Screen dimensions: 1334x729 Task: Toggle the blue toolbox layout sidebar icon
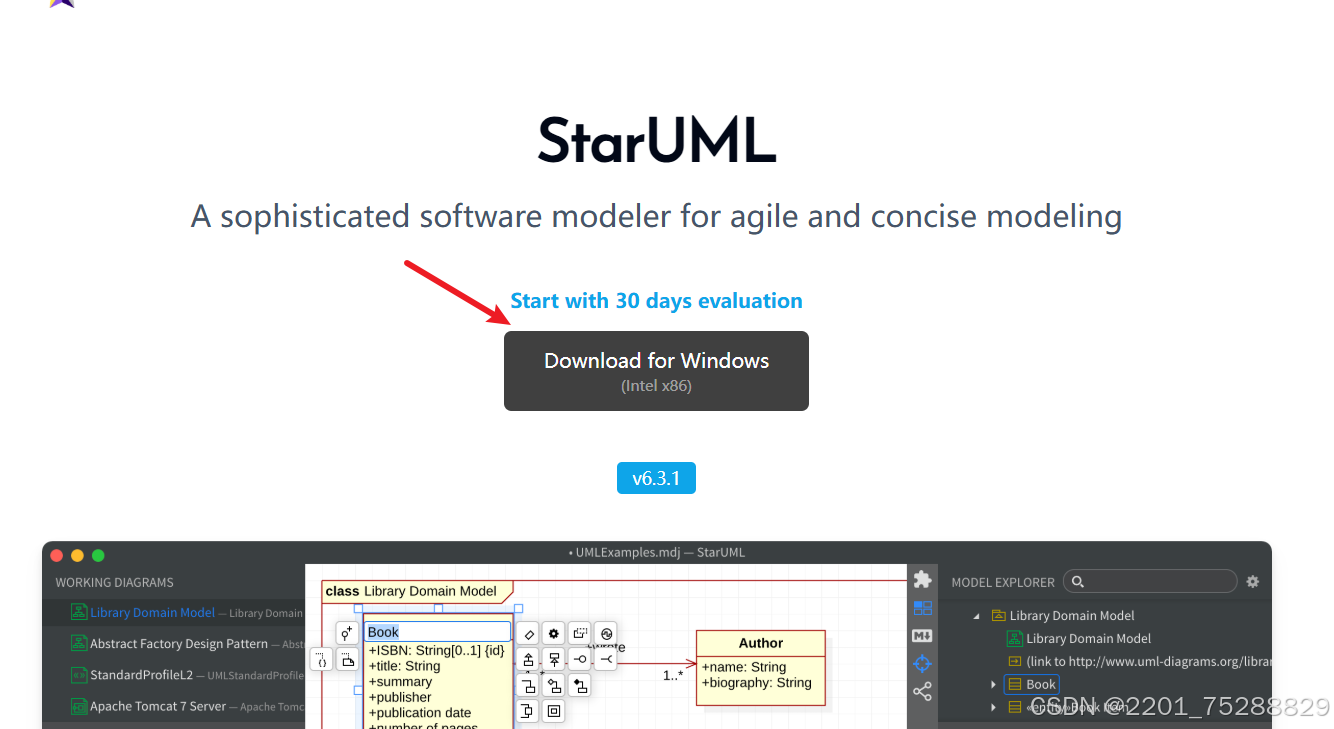[922, 608]
